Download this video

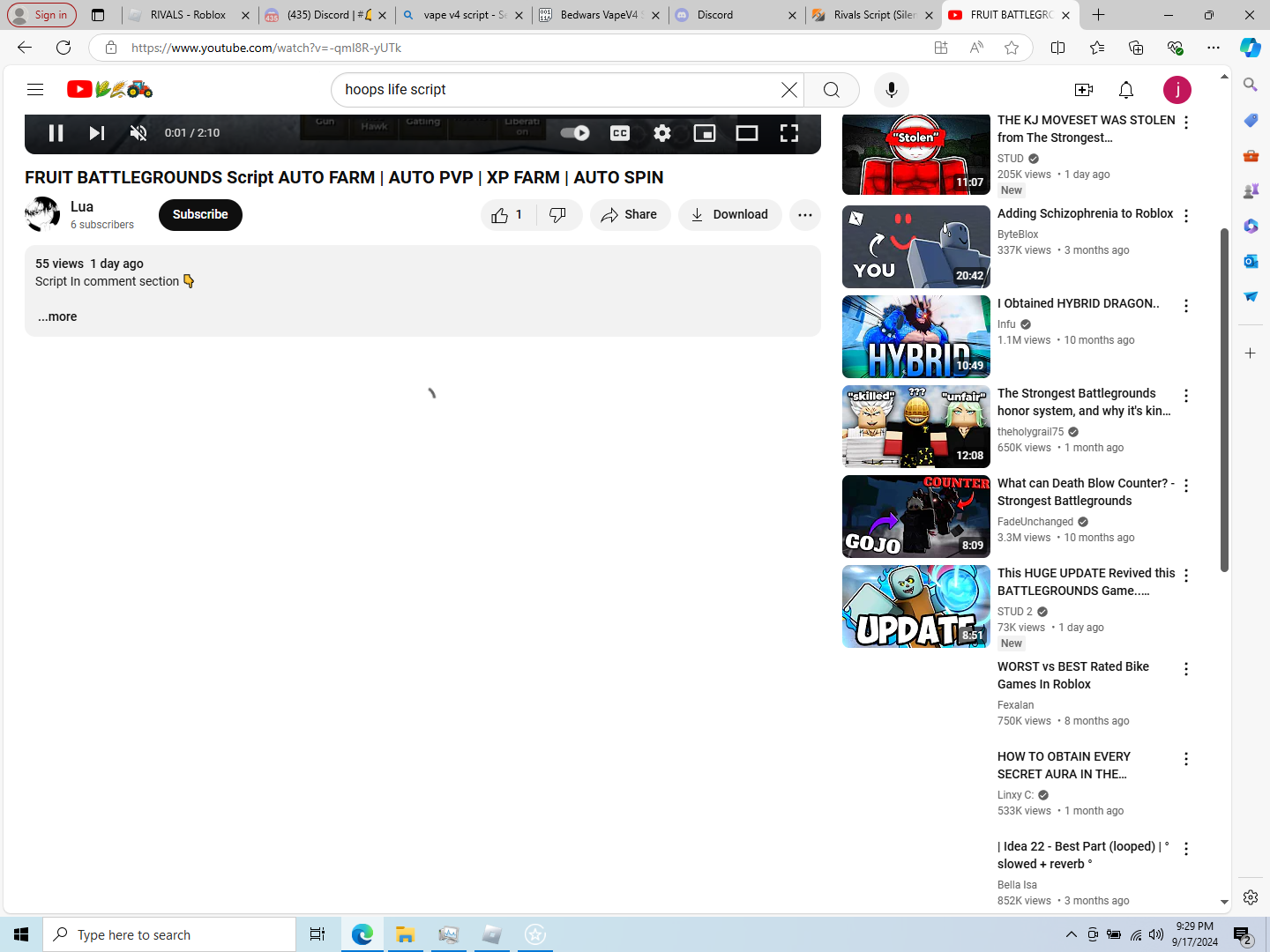(x=729, y=215)
